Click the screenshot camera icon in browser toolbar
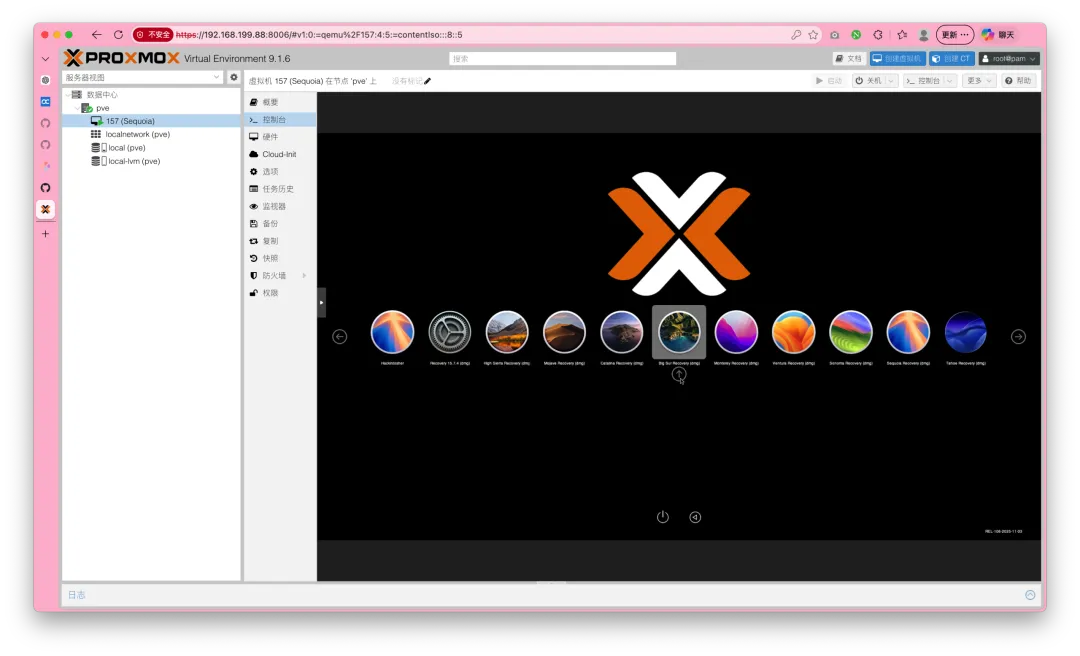The height and width of the screenshot is (656, 1080). pyautogui.click(x=834, y=34)
